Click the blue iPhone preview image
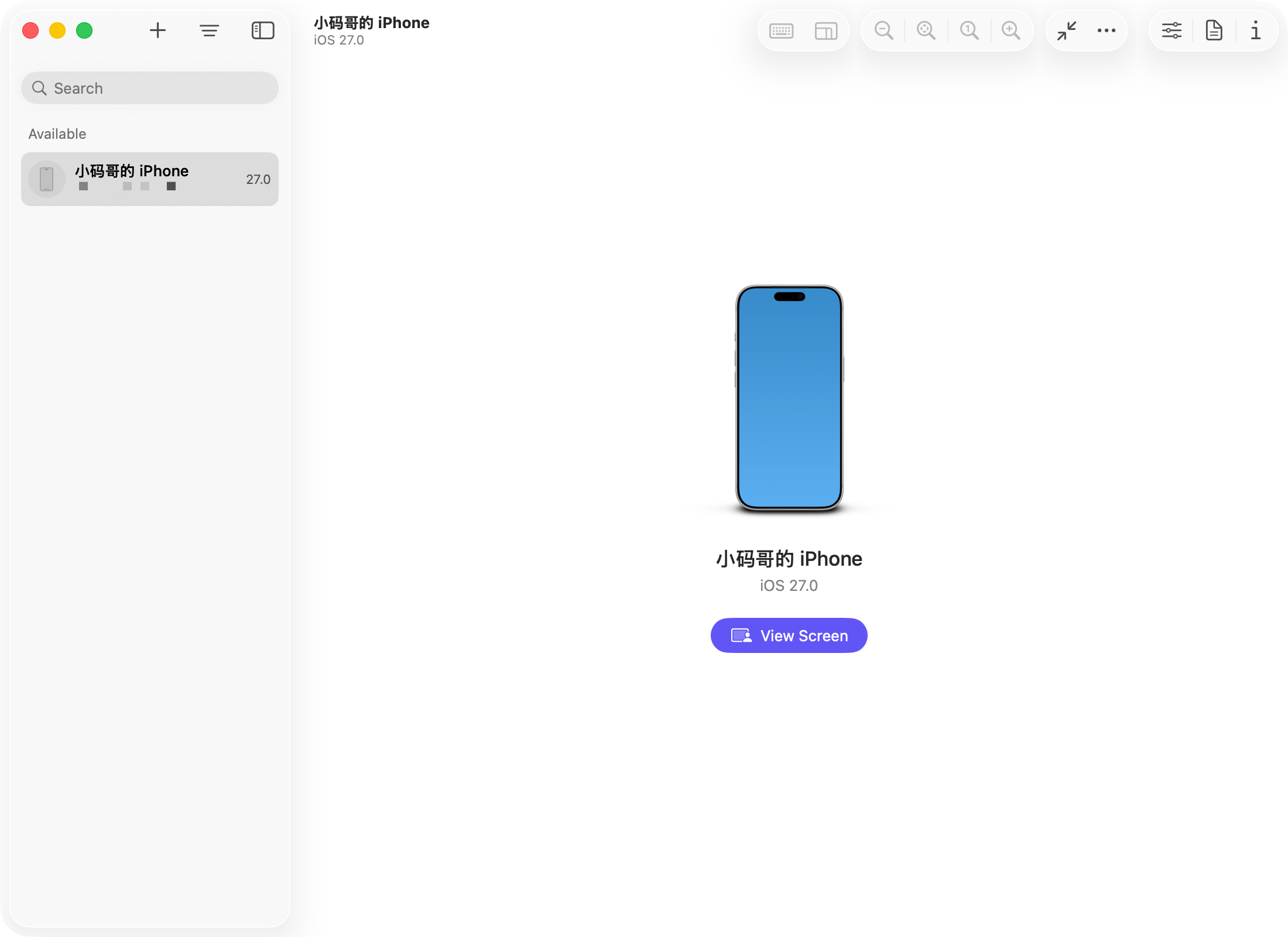 pyautogui.click(x=789, y=398)
